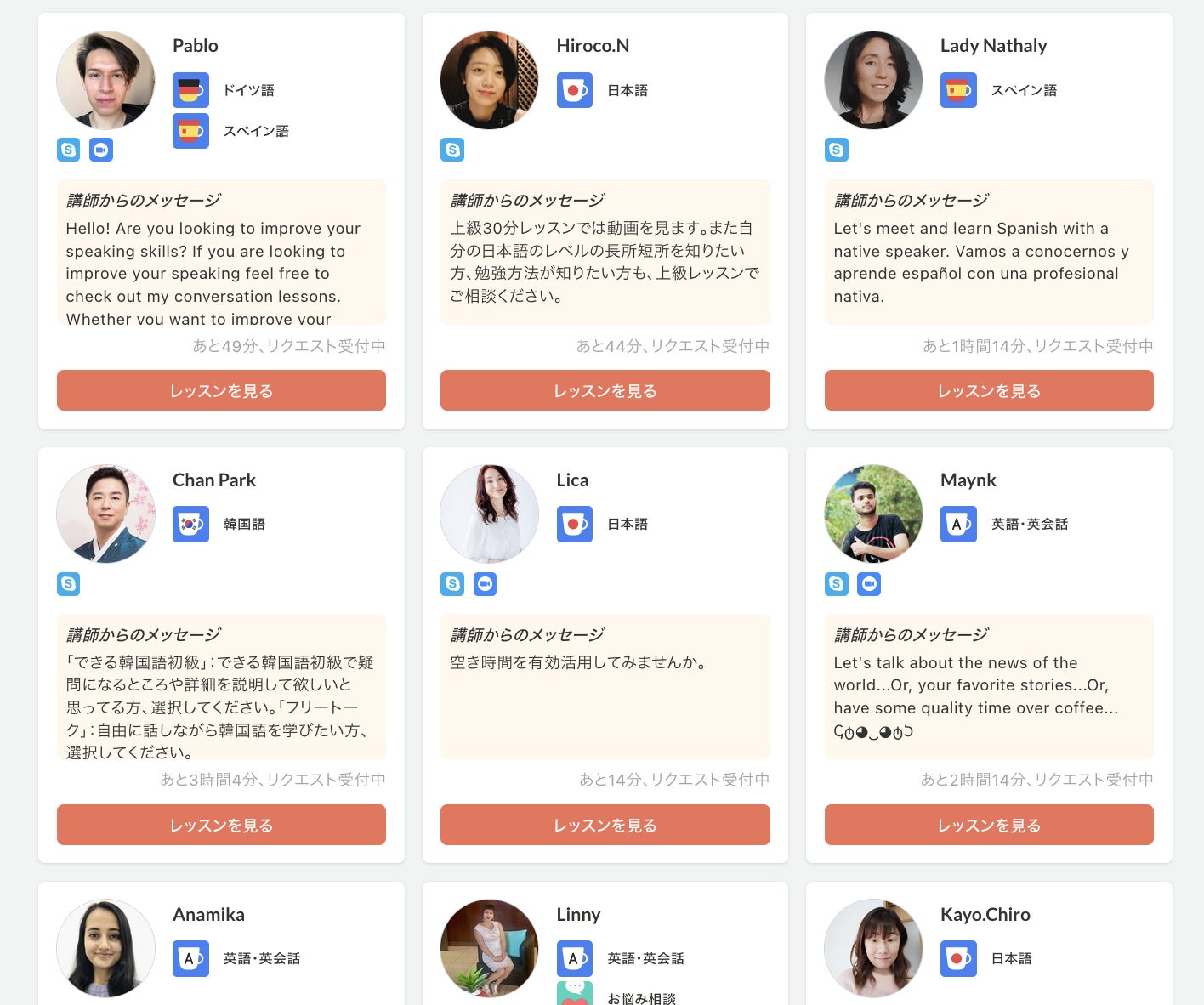The height and width of the screenshot is (1005, 1204).
Task: Open Maynk's lessons button
Action: click(989, 825)
